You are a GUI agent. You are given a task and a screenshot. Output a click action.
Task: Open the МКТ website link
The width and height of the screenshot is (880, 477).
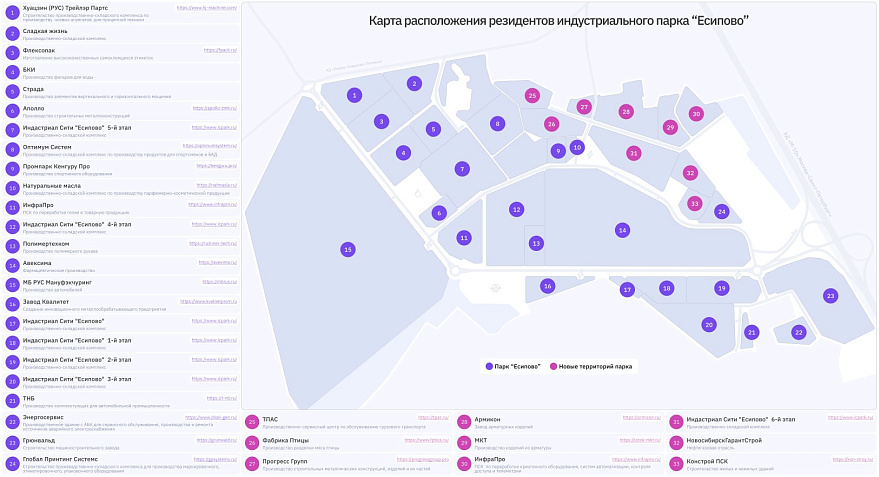(x=640, y=441)
